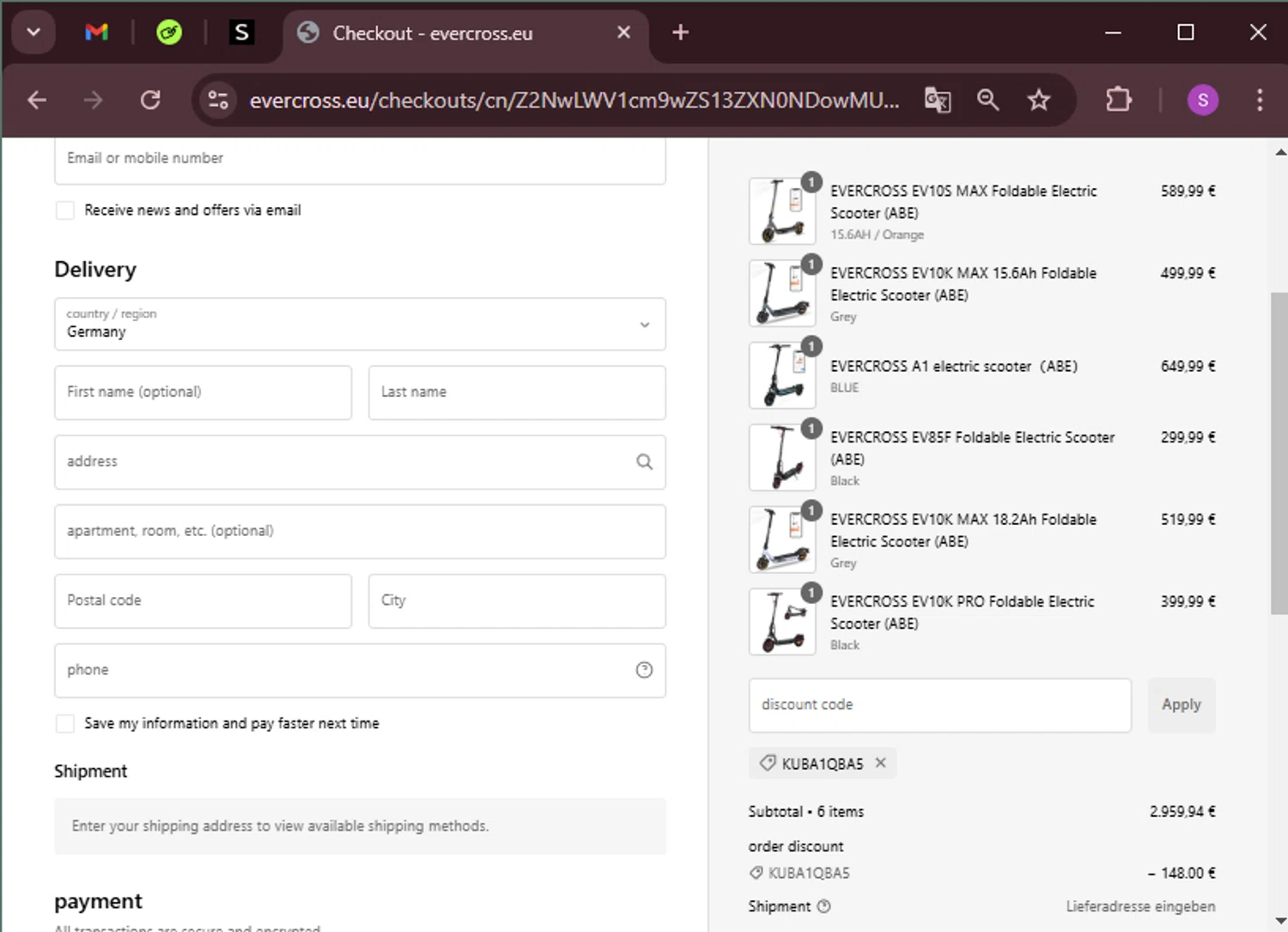Click the evercross.eu URL in address bar
1288x932 pixels.
point(574,101)
